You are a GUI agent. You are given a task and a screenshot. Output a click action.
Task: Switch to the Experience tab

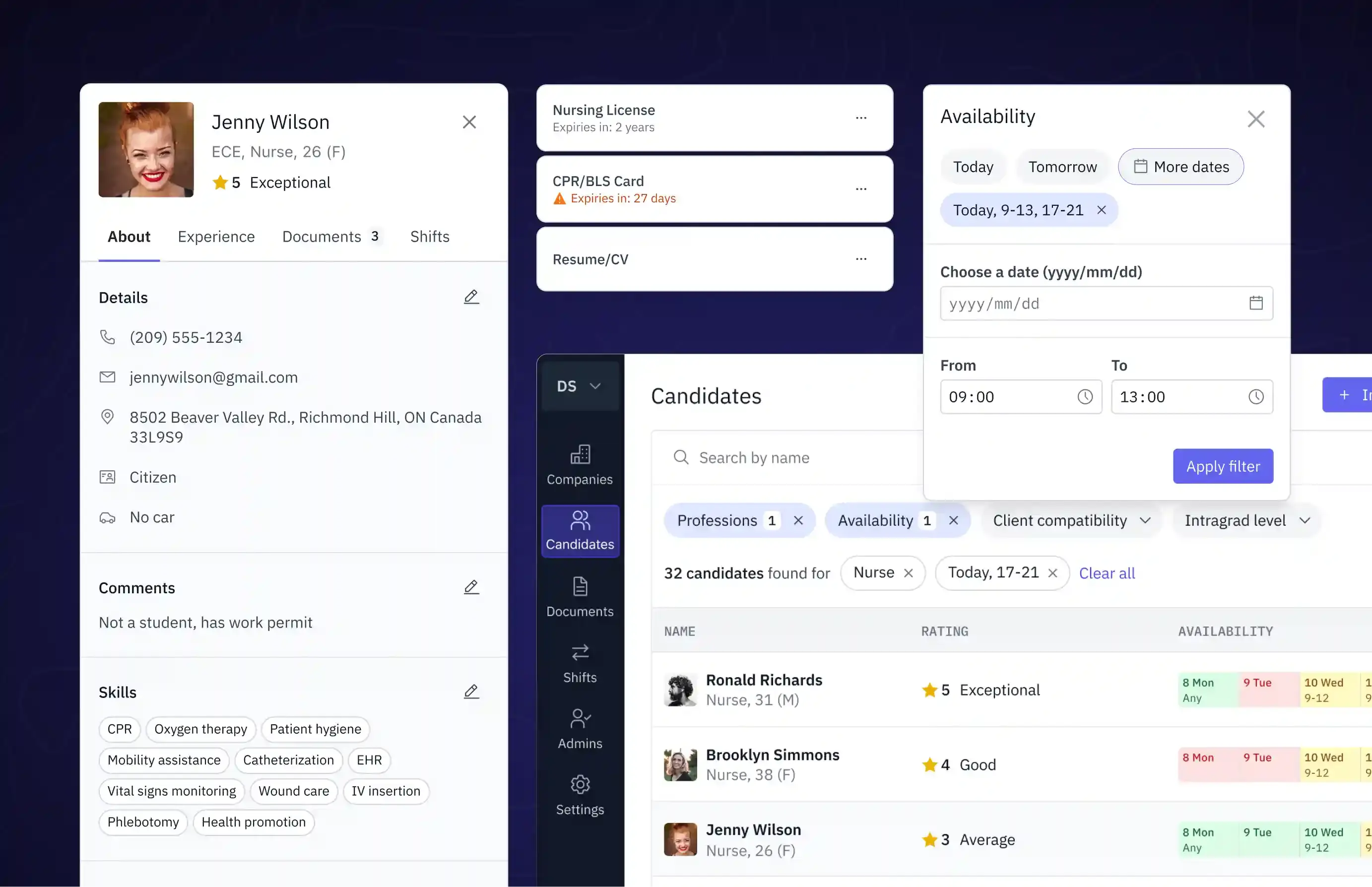pos(216,237)
